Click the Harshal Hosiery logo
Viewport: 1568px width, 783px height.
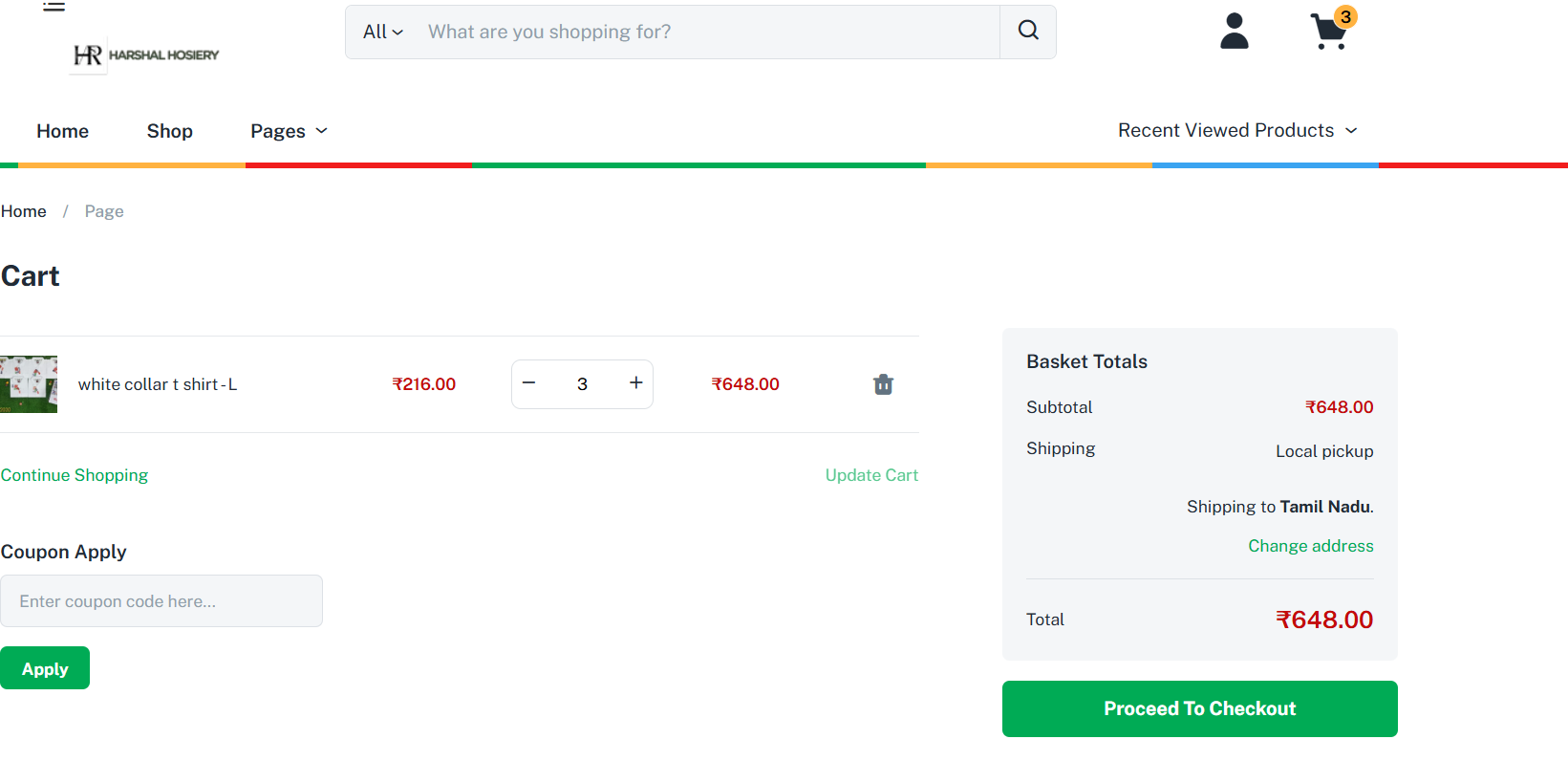click(146, 55)
